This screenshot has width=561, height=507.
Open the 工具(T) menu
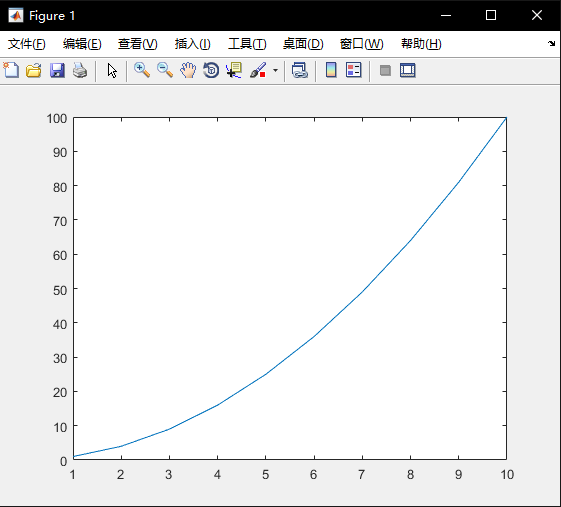point(247,44)
